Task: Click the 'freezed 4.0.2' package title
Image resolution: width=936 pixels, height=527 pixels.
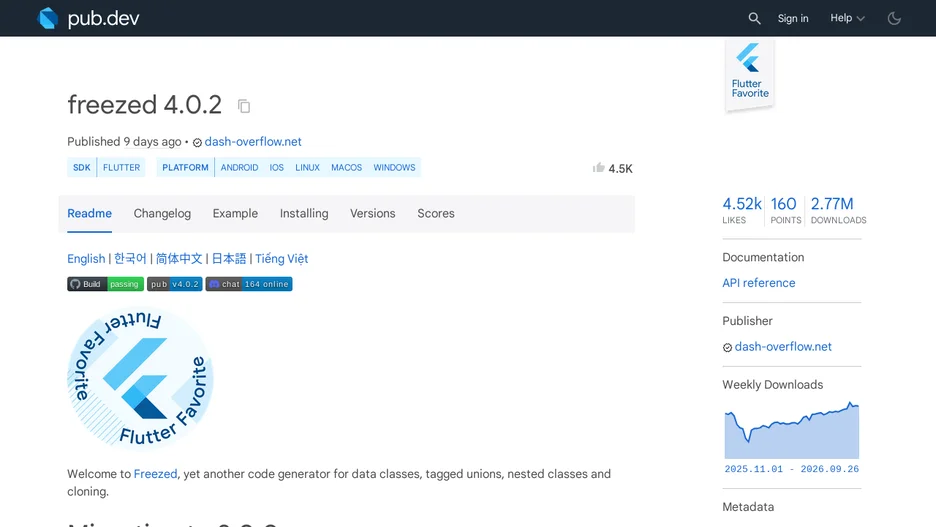Action: pyautogui.click(x=144, y=105)
